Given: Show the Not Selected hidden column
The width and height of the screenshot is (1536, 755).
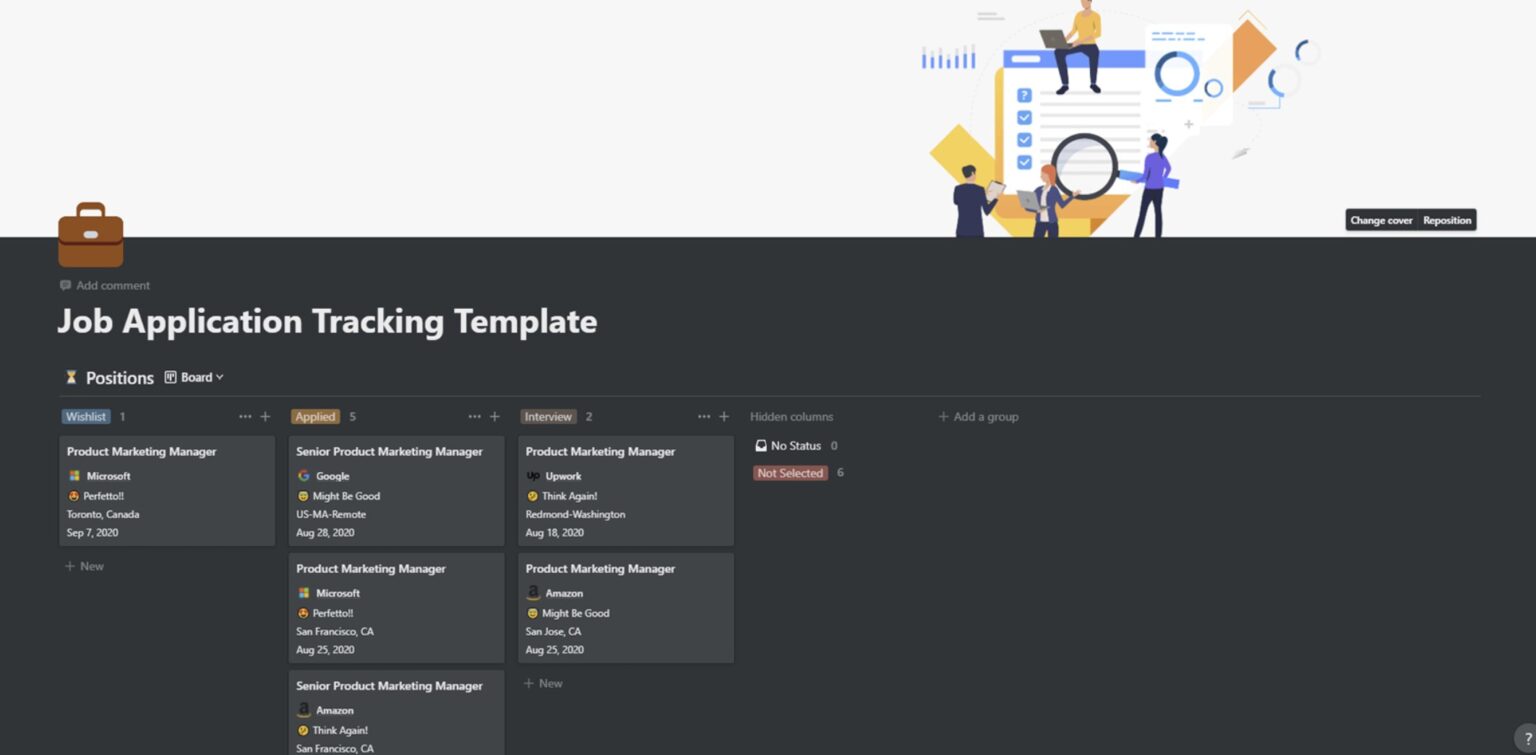Looking at the screenshot, I should pyautogui.click(x=790, y=473).
